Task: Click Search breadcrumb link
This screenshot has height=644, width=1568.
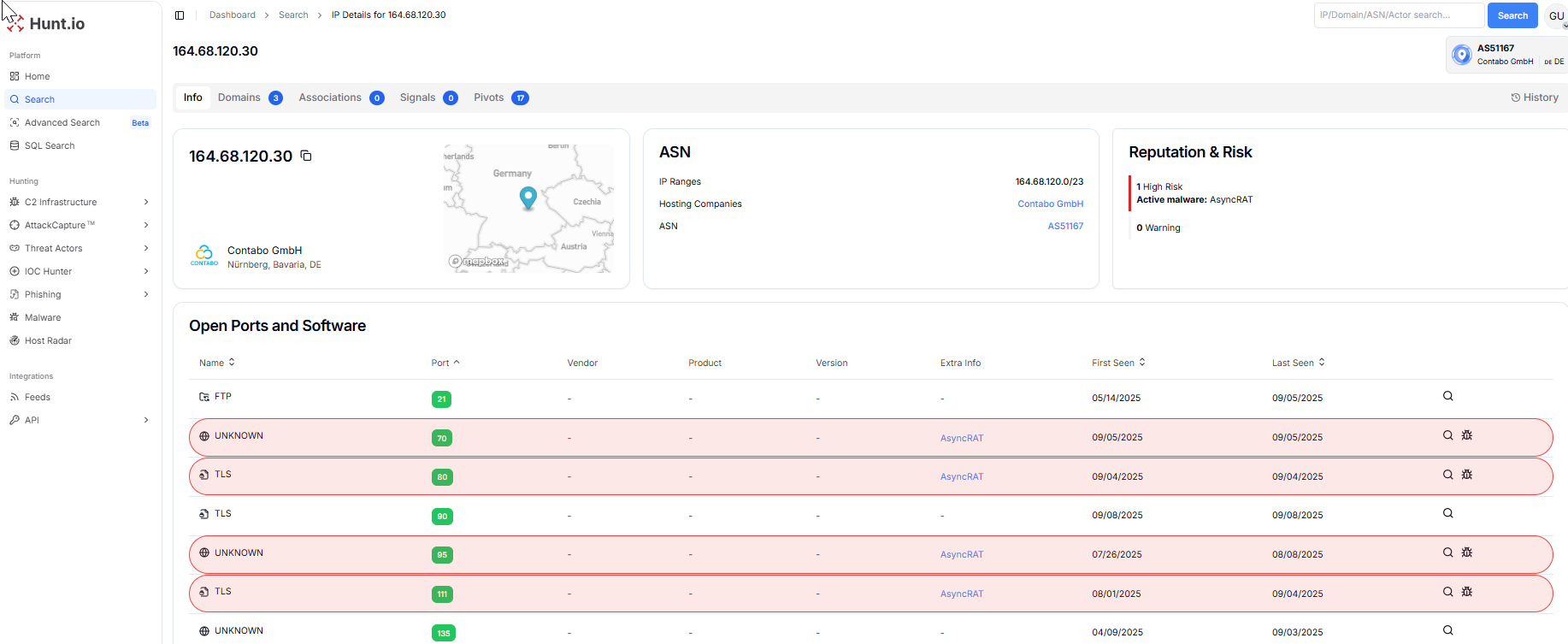Action: click(x=293, y=15)
